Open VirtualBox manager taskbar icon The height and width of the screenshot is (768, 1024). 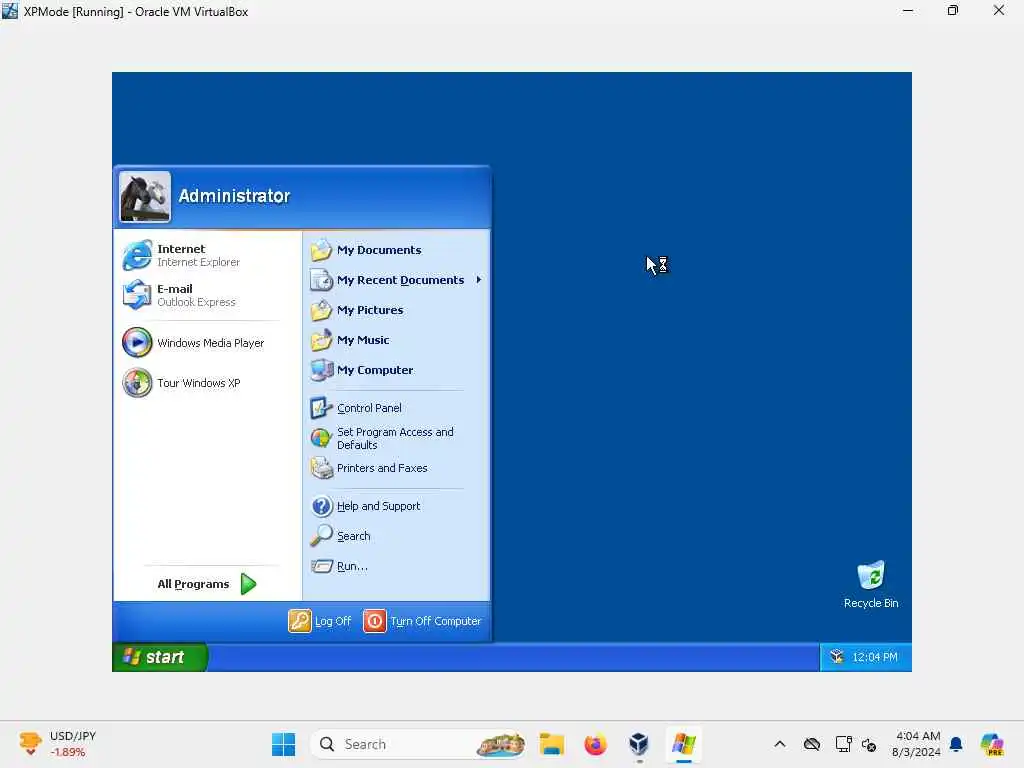click(x=639, y=744)
